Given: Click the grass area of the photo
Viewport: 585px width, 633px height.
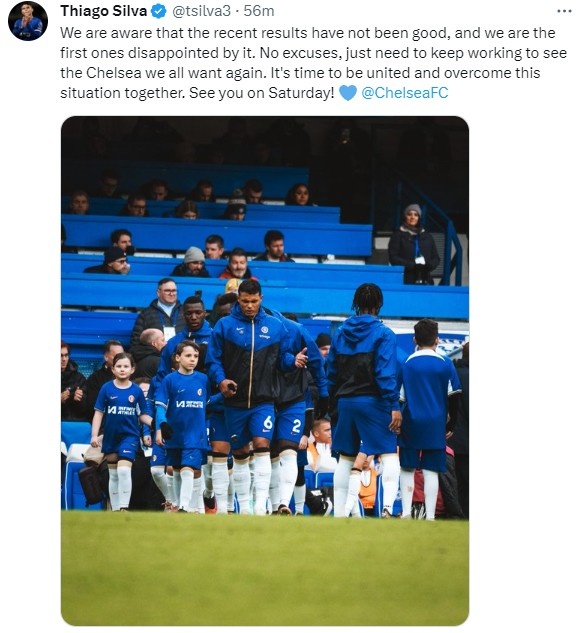Looking at the screenshot, I should tap(265, 568).
